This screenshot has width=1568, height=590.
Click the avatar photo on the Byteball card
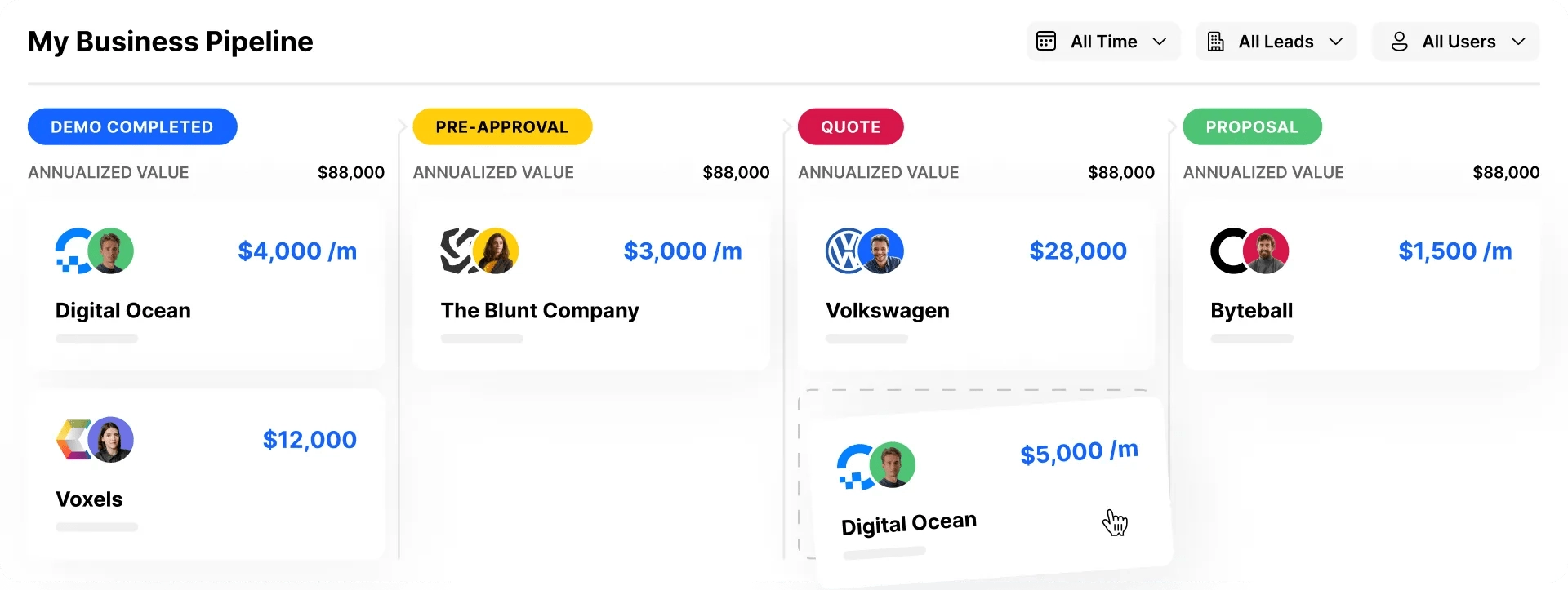coord(1267,251)
